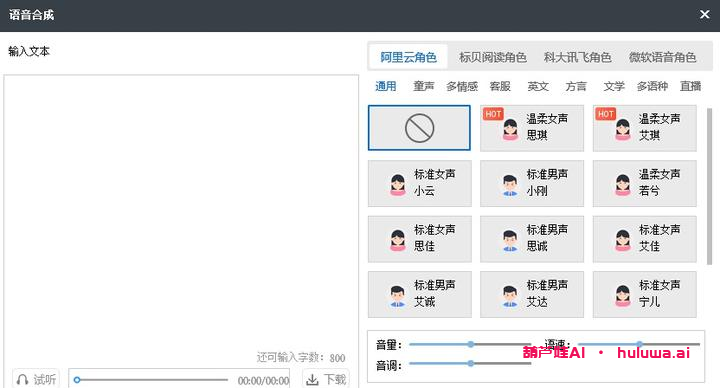Open the 科大讯飞角色 tab

pyautogui.click(x=577, y=57)
